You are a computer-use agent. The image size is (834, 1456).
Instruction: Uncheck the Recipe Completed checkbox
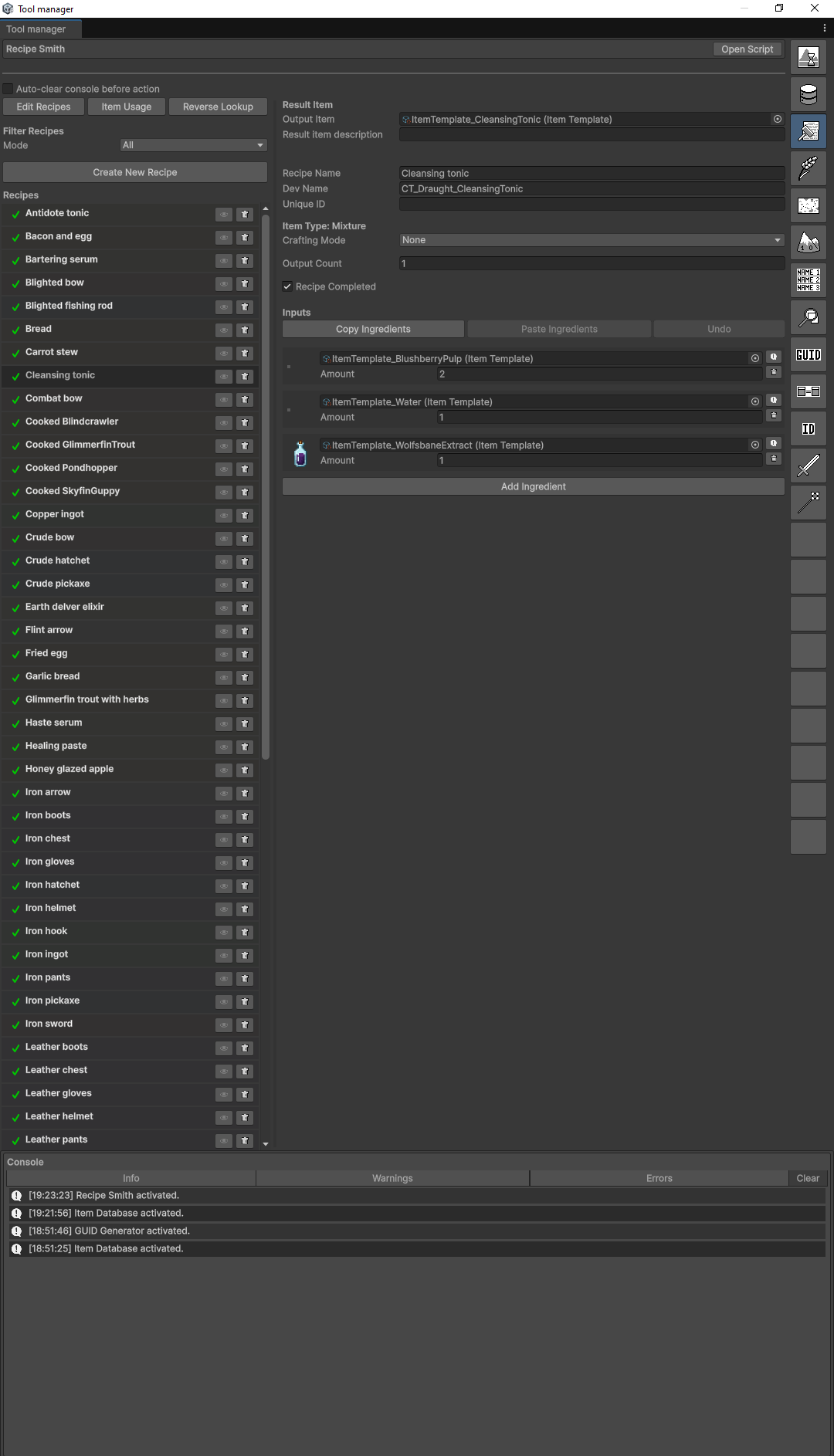click(287, 286)
